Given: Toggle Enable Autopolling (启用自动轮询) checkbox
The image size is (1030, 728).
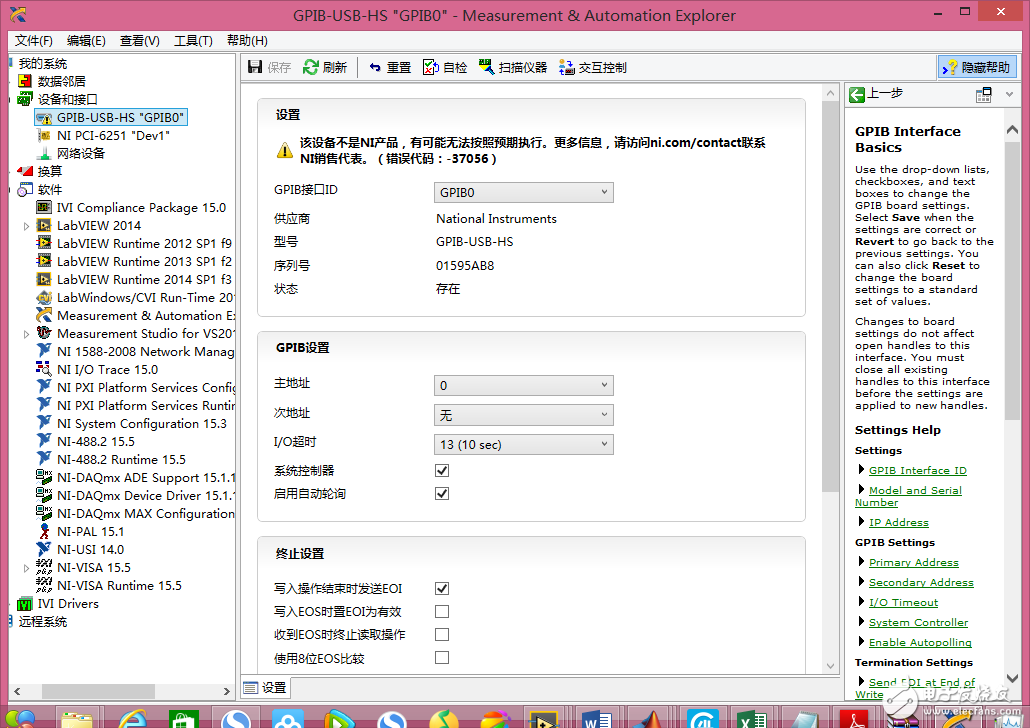Looking at the screenshot, I should (442, 493).
